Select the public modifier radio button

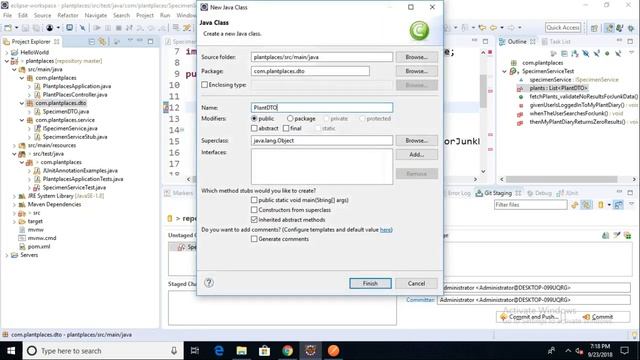point(254,118)
